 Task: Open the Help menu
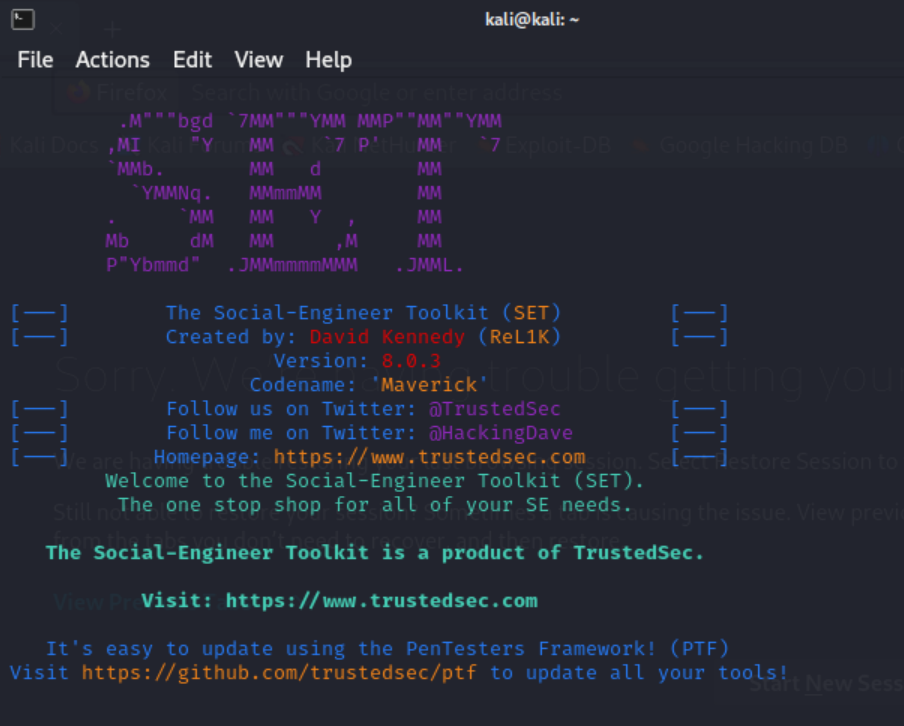point(329,60)
